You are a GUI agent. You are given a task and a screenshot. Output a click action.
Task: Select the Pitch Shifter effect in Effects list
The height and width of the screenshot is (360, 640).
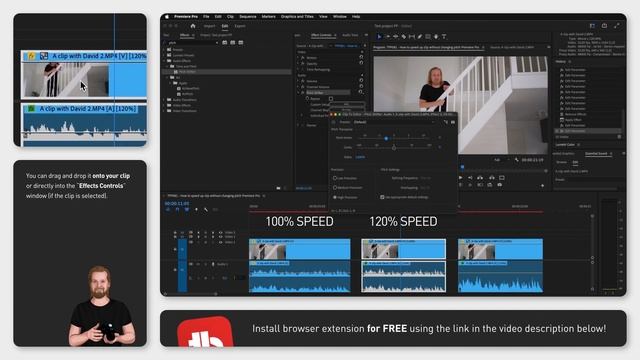[187, 72]
